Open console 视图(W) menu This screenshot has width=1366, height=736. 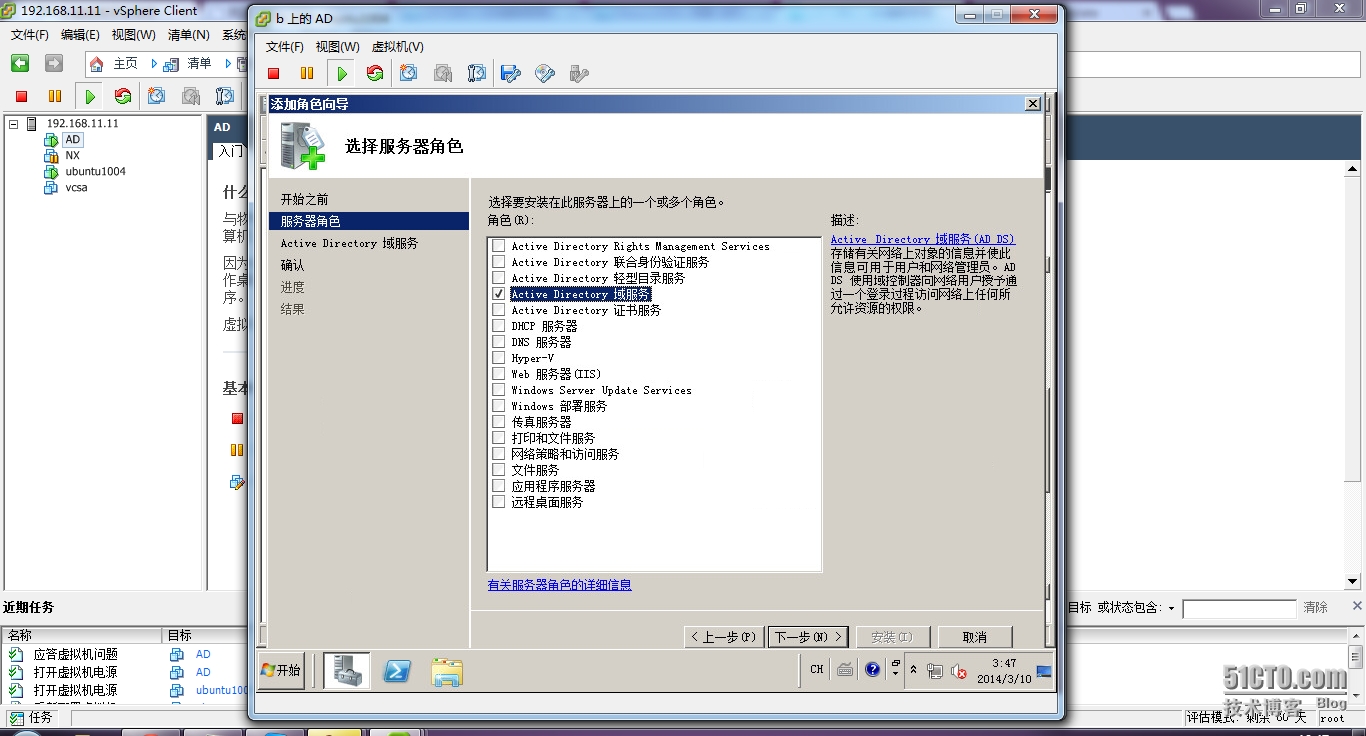tap(338, 47)
